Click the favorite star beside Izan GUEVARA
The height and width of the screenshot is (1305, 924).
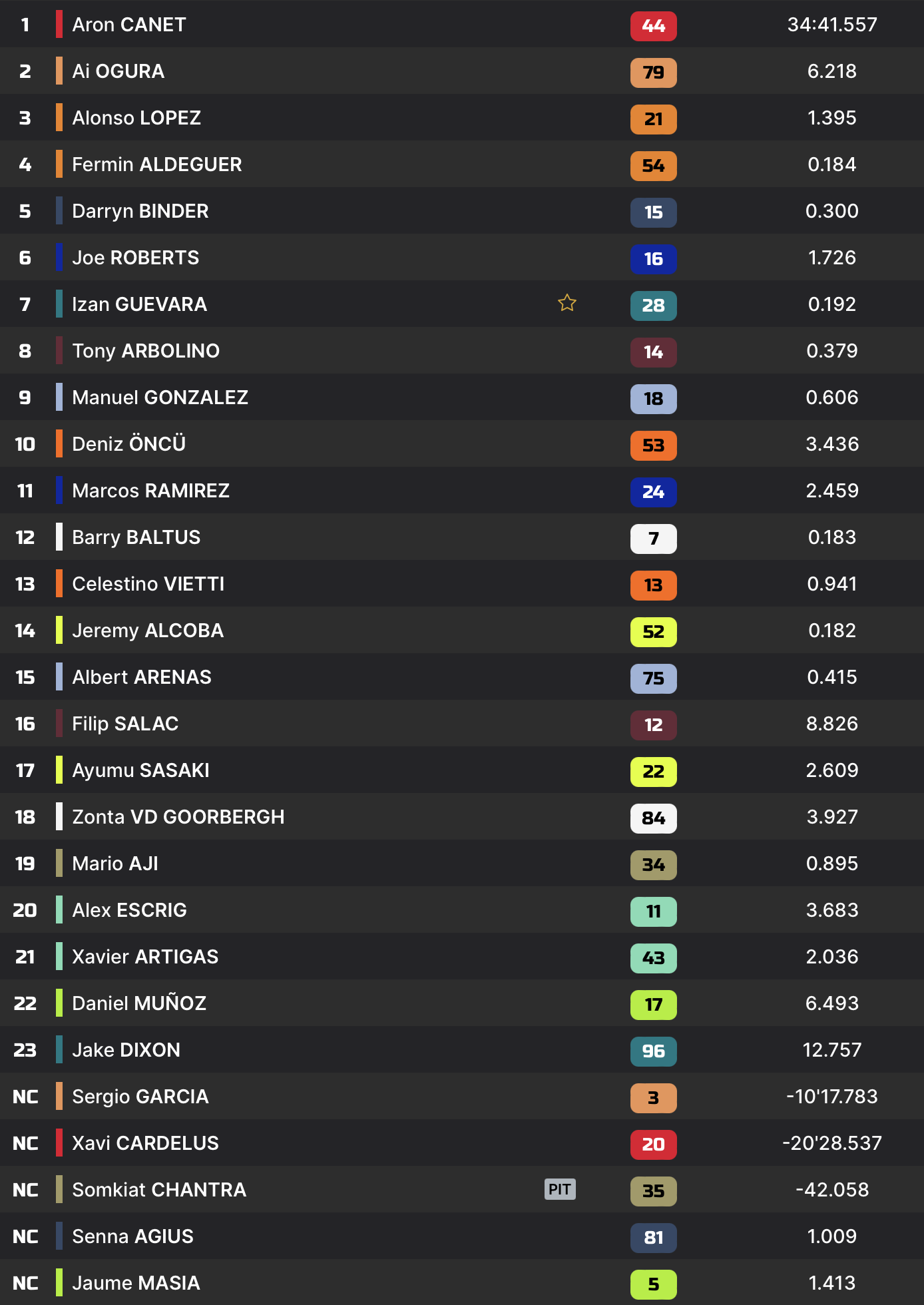pyautogui.click(x=567, y=304)
